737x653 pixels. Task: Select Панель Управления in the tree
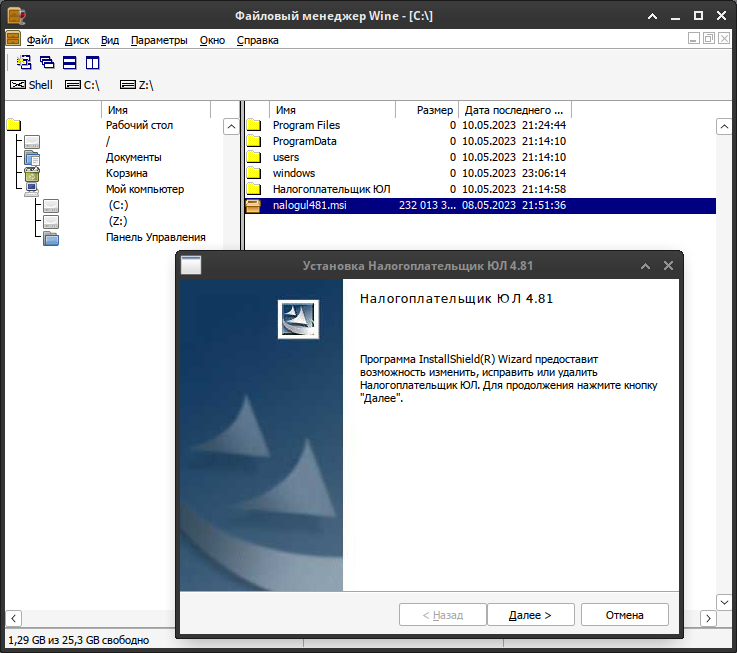coord(156,237)
